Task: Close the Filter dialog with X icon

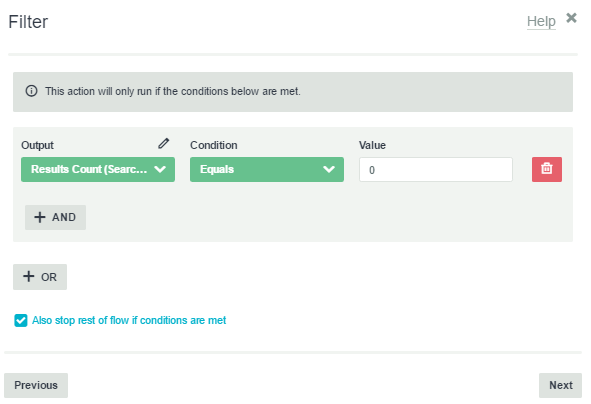Action: 571,18
